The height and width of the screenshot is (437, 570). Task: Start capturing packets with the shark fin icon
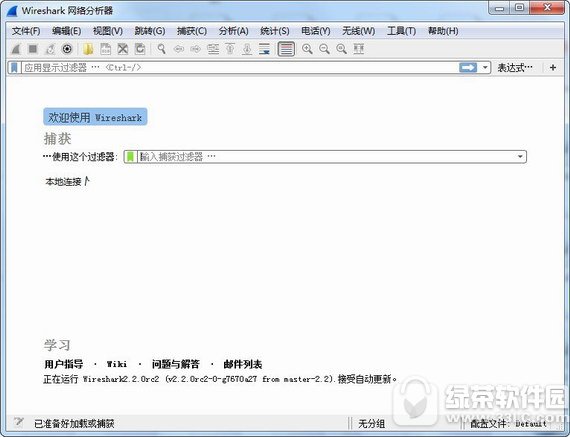tap(15, 49)
